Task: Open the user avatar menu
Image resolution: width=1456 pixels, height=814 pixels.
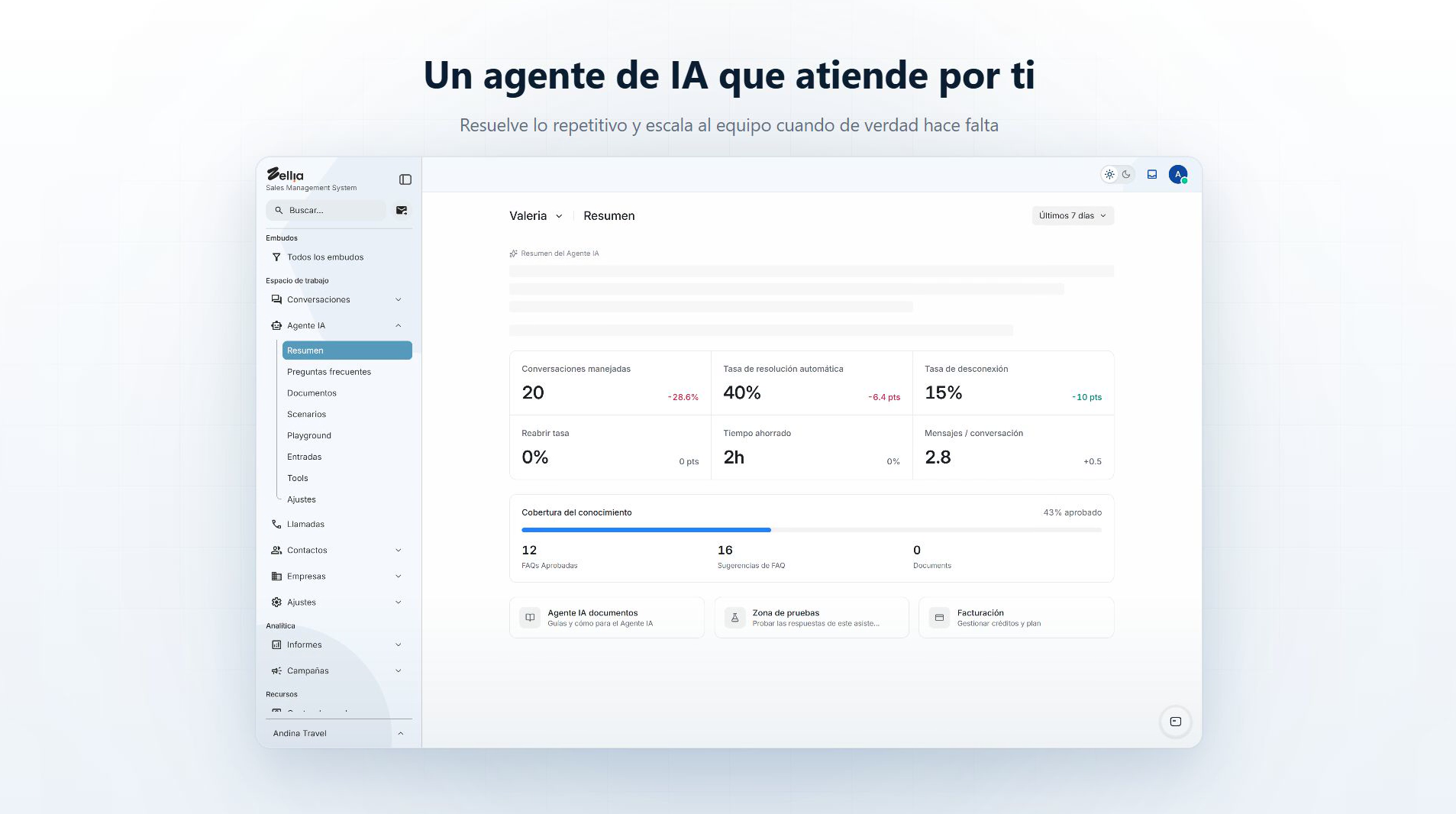Action: pos(1178,174)
